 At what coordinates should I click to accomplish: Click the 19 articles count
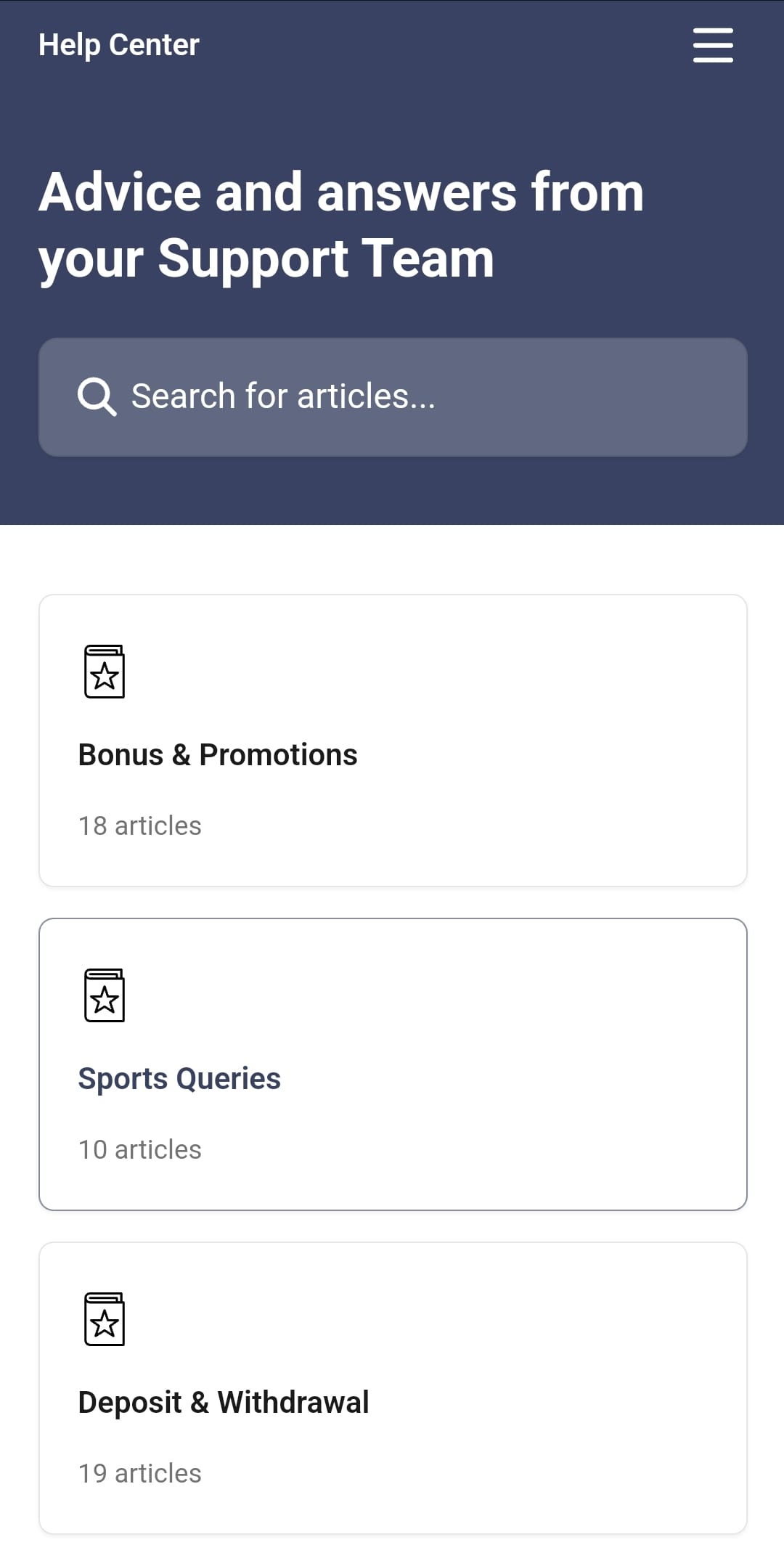pyautogui.click(x=140, y=1474)
